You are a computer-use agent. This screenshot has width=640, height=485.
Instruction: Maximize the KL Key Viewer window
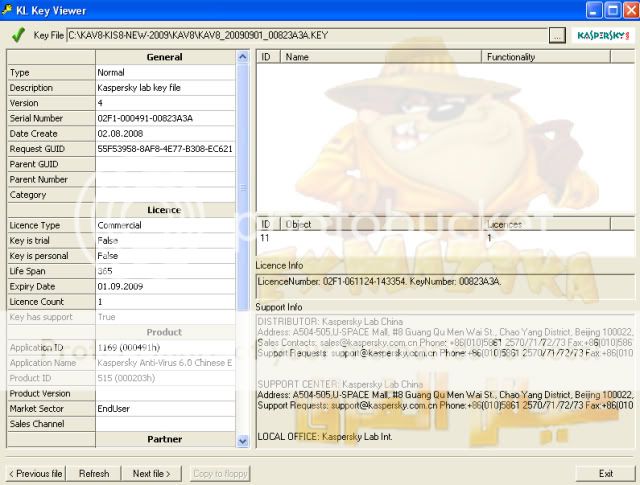point(613,10)
